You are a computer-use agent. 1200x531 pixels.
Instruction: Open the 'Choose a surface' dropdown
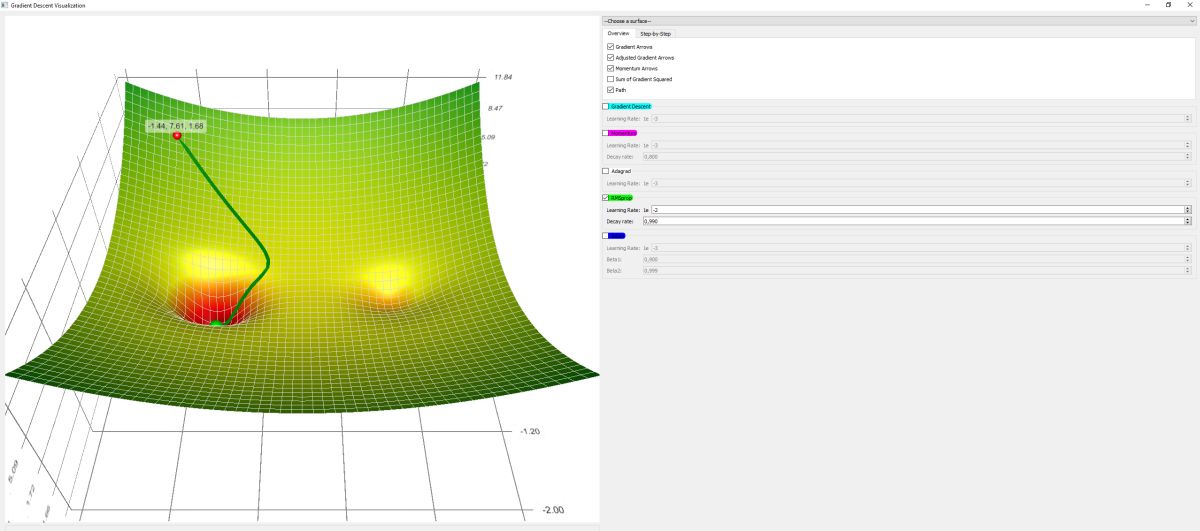pos(898,20)
